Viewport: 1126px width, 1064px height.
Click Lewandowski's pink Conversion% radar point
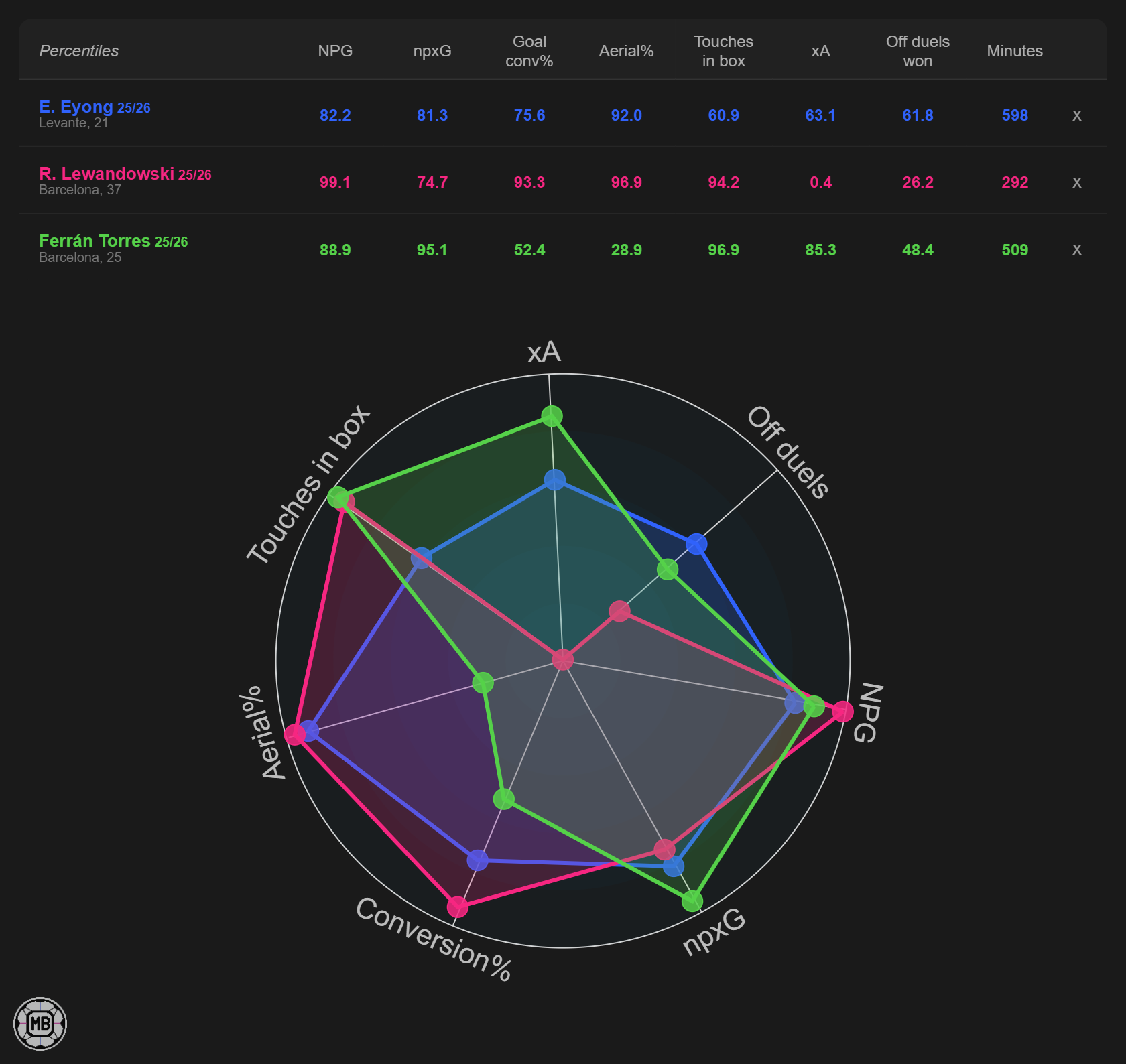(458, 907)
